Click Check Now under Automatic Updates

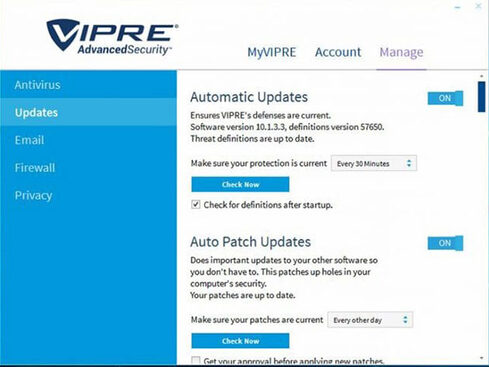click(x=240, y=184)
